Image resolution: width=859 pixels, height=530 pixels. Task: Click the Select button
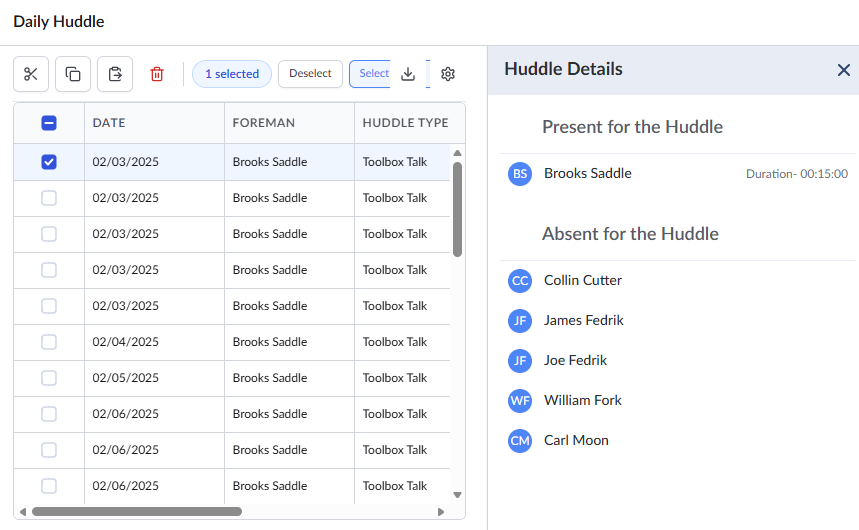370,74
